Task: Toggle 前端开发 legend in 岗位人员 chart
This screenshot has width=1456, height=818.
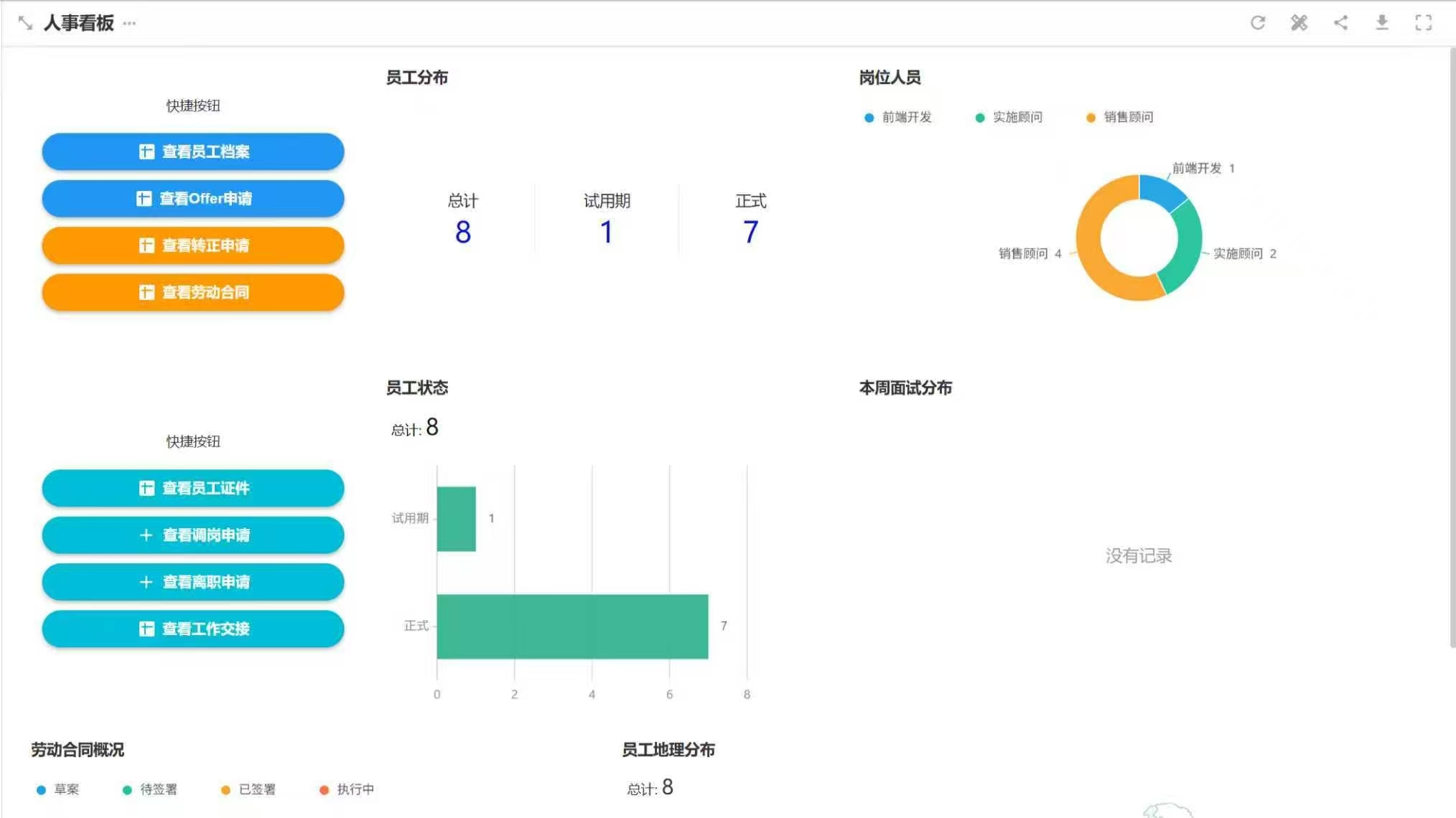Action: tap(898, 117)
